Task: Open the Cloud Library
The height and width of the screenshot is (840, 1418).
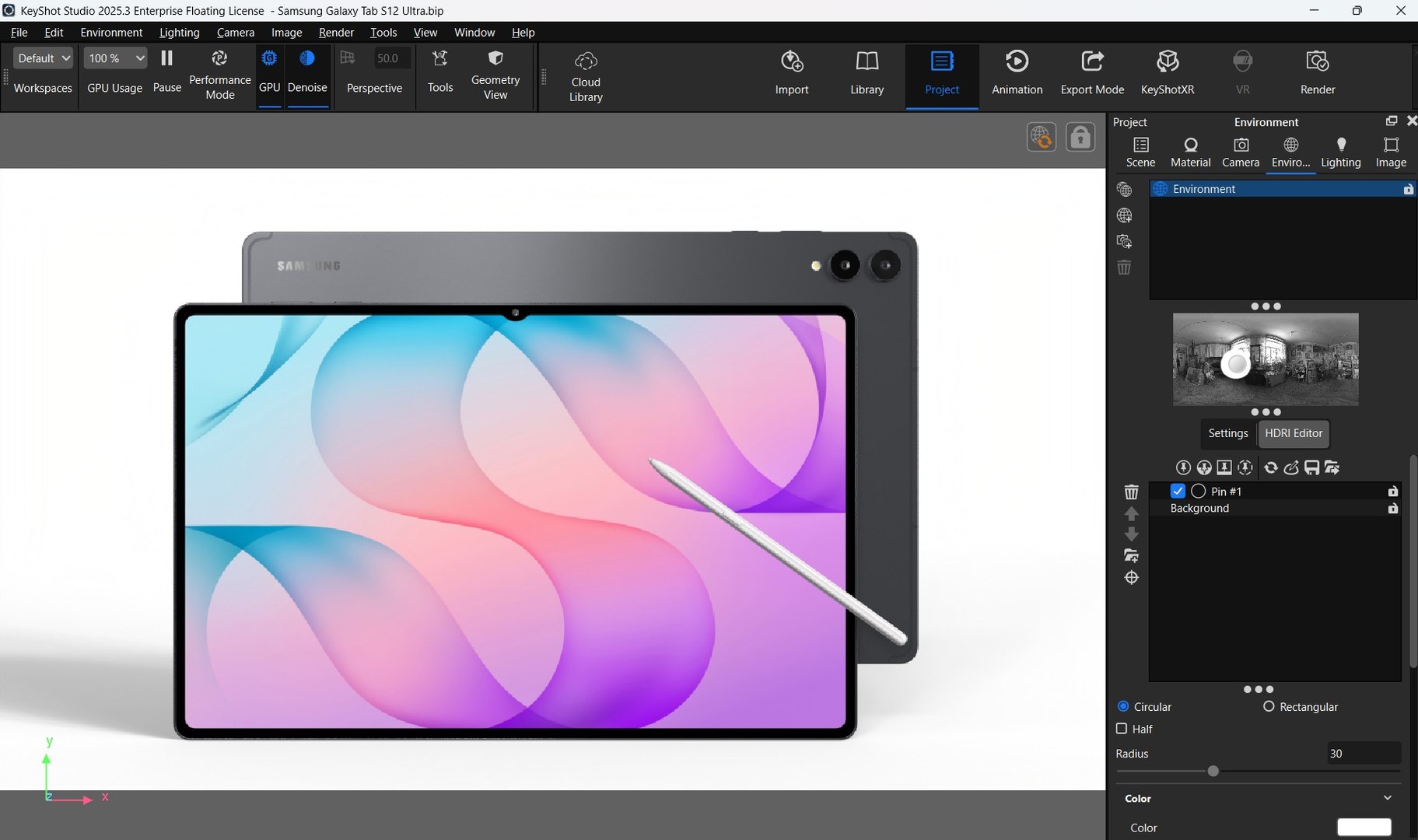Action: pos(586,77)
